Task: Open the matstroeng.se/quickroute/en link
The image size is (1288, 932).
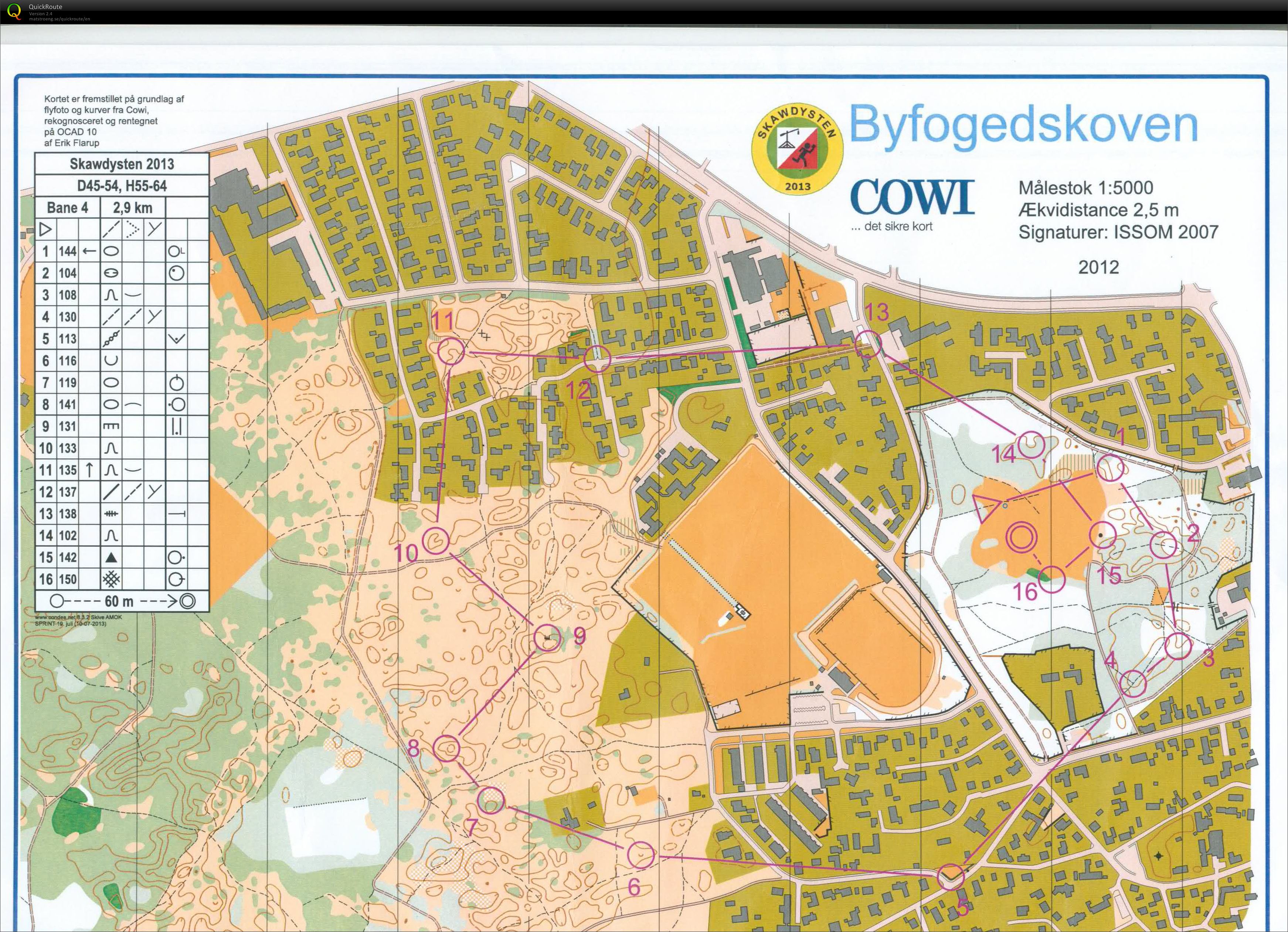Action: tap(59, 19)
